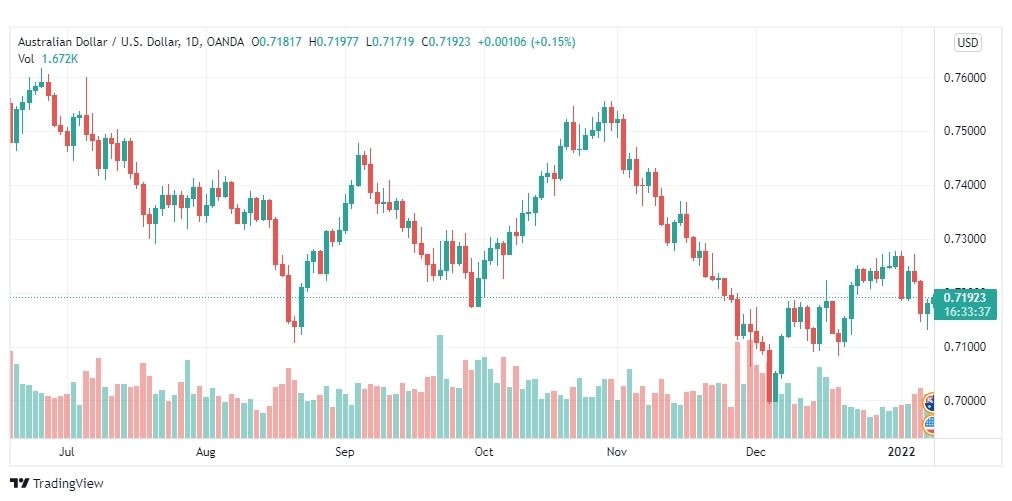The image size is (1012, 501).
Task: Click the Australian flag event icon
Action: 929,403
